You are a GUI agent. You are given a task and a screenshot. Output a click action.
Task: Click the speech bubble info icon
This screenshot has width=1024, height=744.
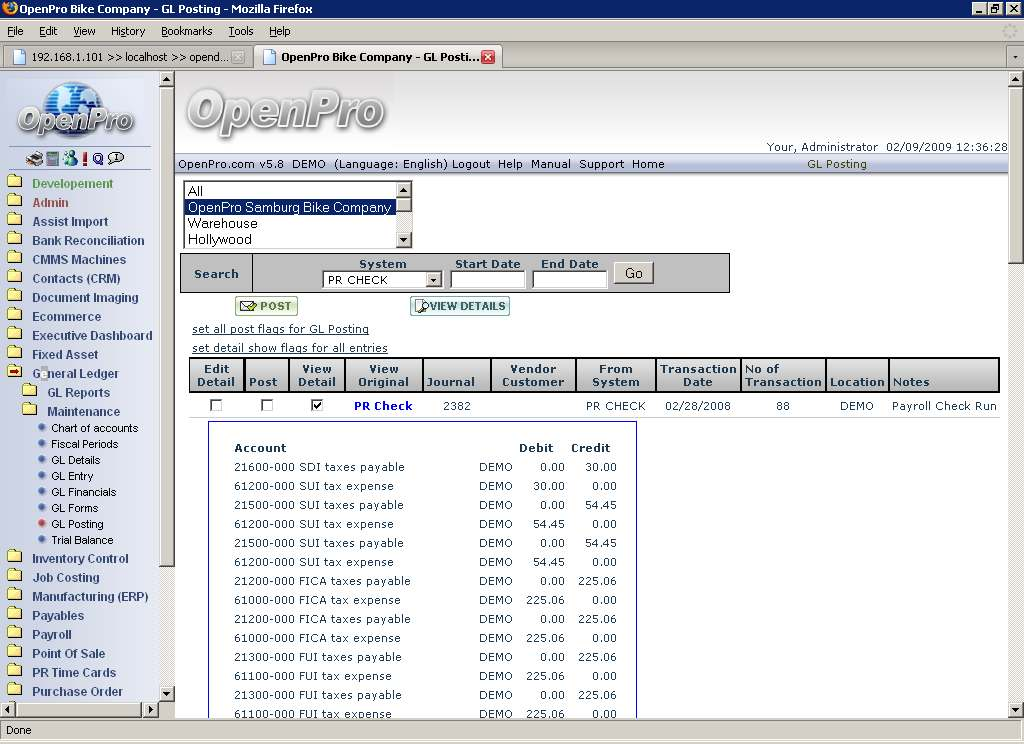(x=116, y=158)
